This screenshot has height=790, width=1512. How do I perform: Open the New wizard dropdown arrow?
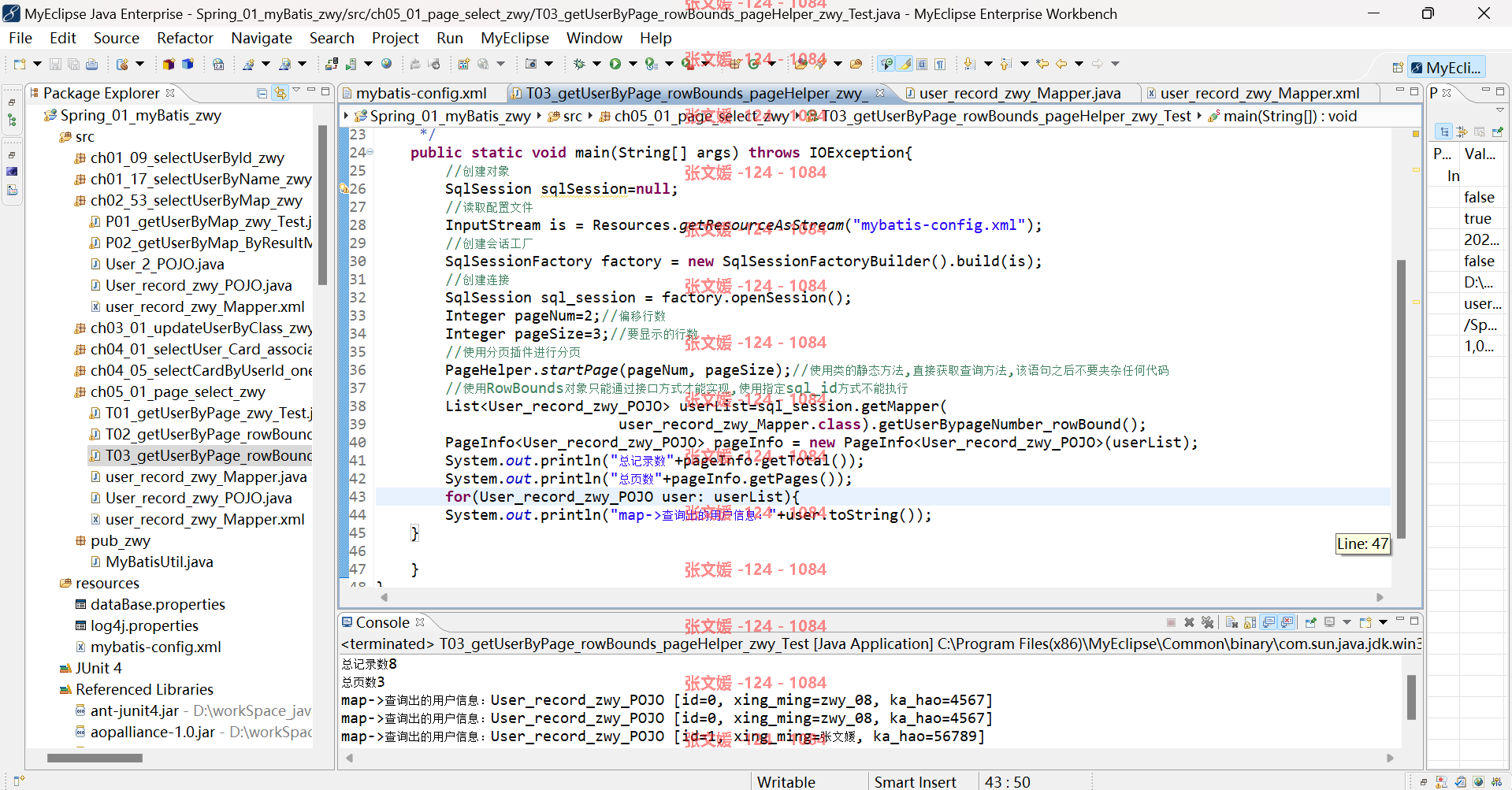tap(37, 64)
